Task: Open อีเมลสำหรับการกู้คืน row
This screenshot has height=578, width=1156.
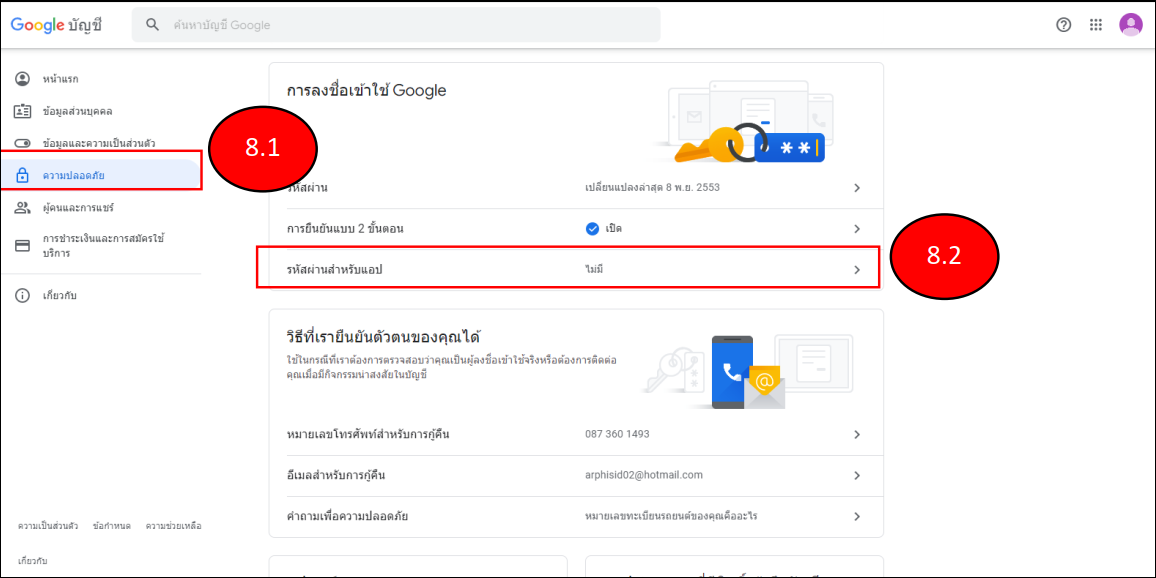Action: [x=576, y=476]
